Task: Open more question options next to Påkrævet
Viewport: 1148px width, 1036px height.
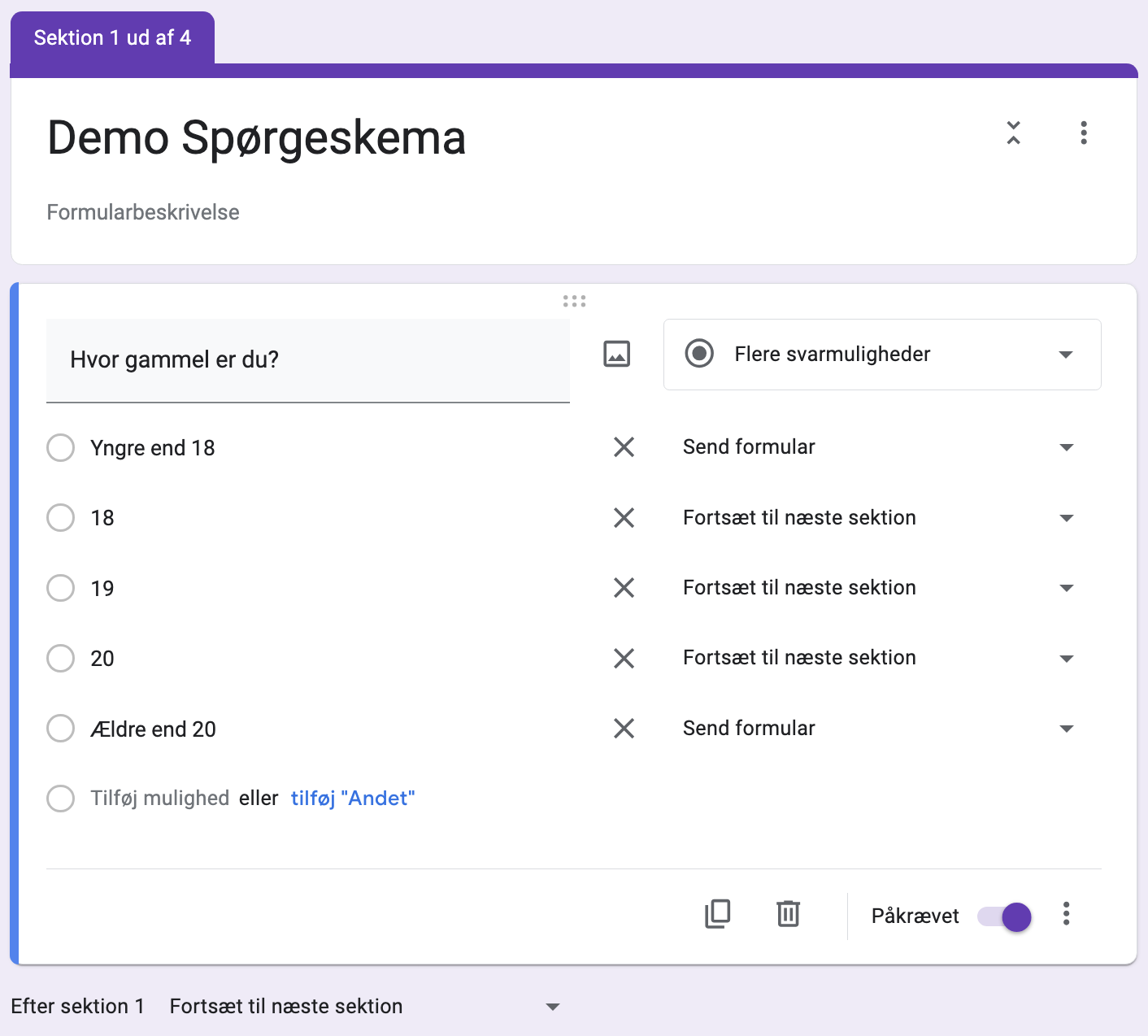Action: [1066, 914]
